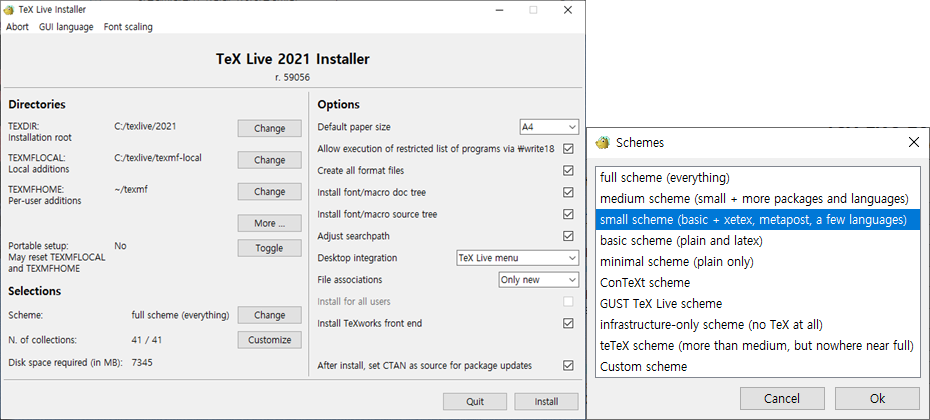Click the Schemes dialog title bar icon
930x420 pixels.
click(603, 142)
